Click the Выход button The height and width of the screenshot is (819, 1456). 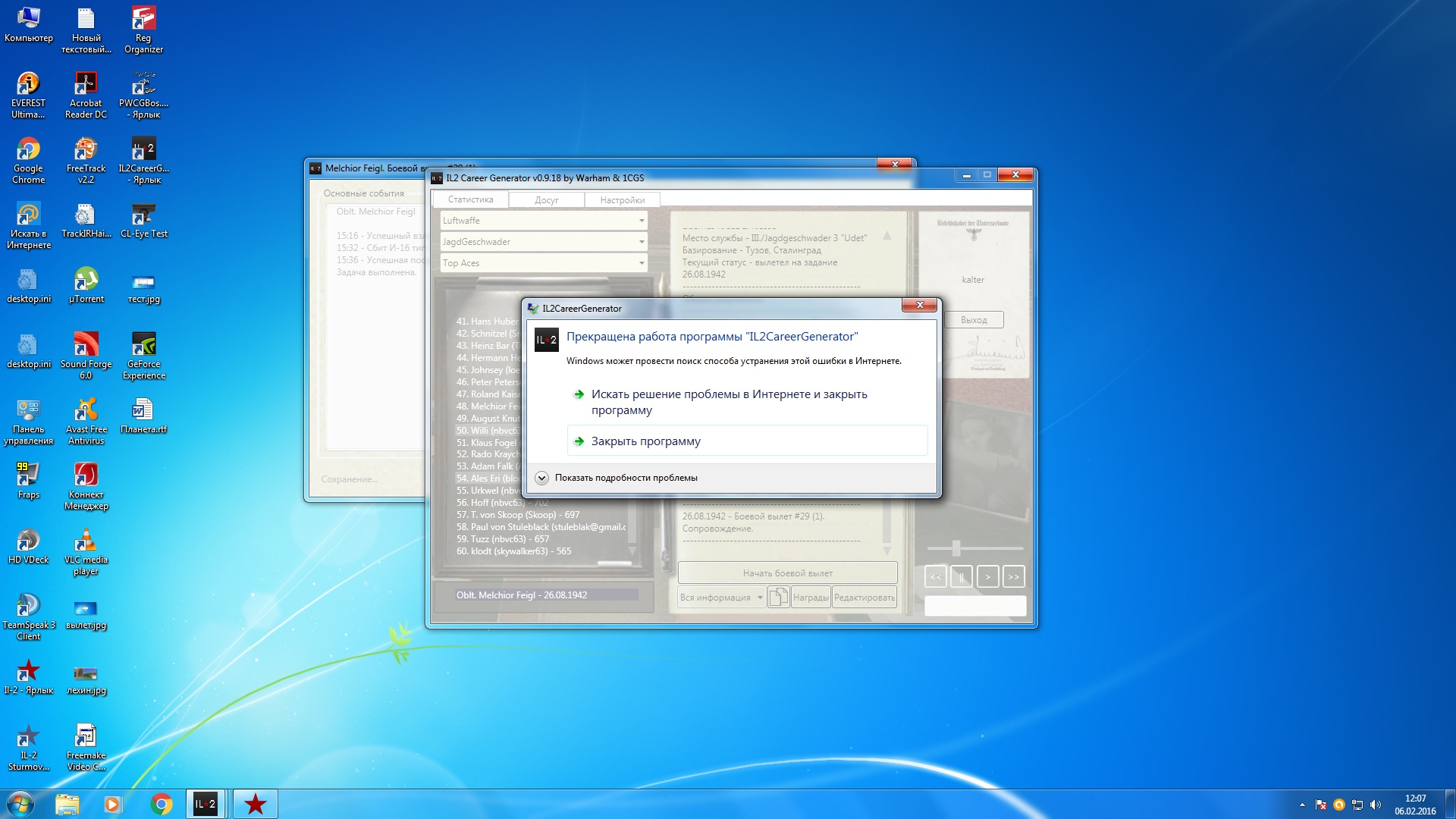pos(974,320)
